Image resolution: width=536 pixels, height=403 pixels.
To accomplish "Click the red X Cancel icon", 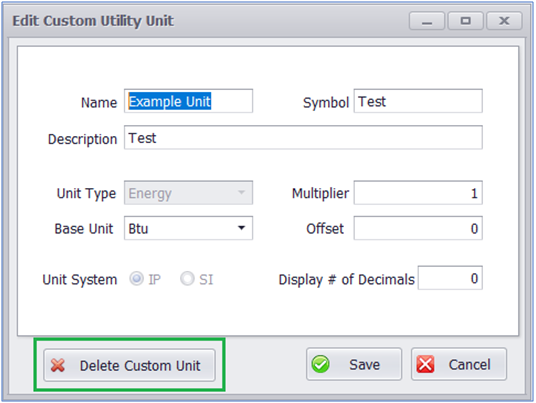I will click(425, 364).
